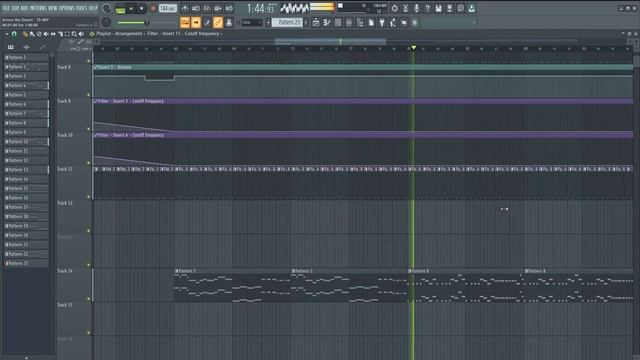Viewport: 640px width, 360px height.
Task: Click the Track 11 header label
Action: 65,169
